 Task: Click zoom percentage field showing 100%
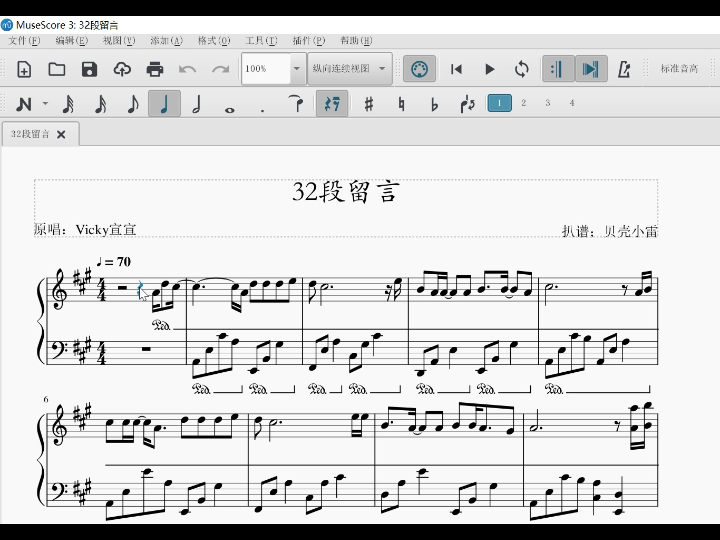pyautogui.click(x=266, y=69)
